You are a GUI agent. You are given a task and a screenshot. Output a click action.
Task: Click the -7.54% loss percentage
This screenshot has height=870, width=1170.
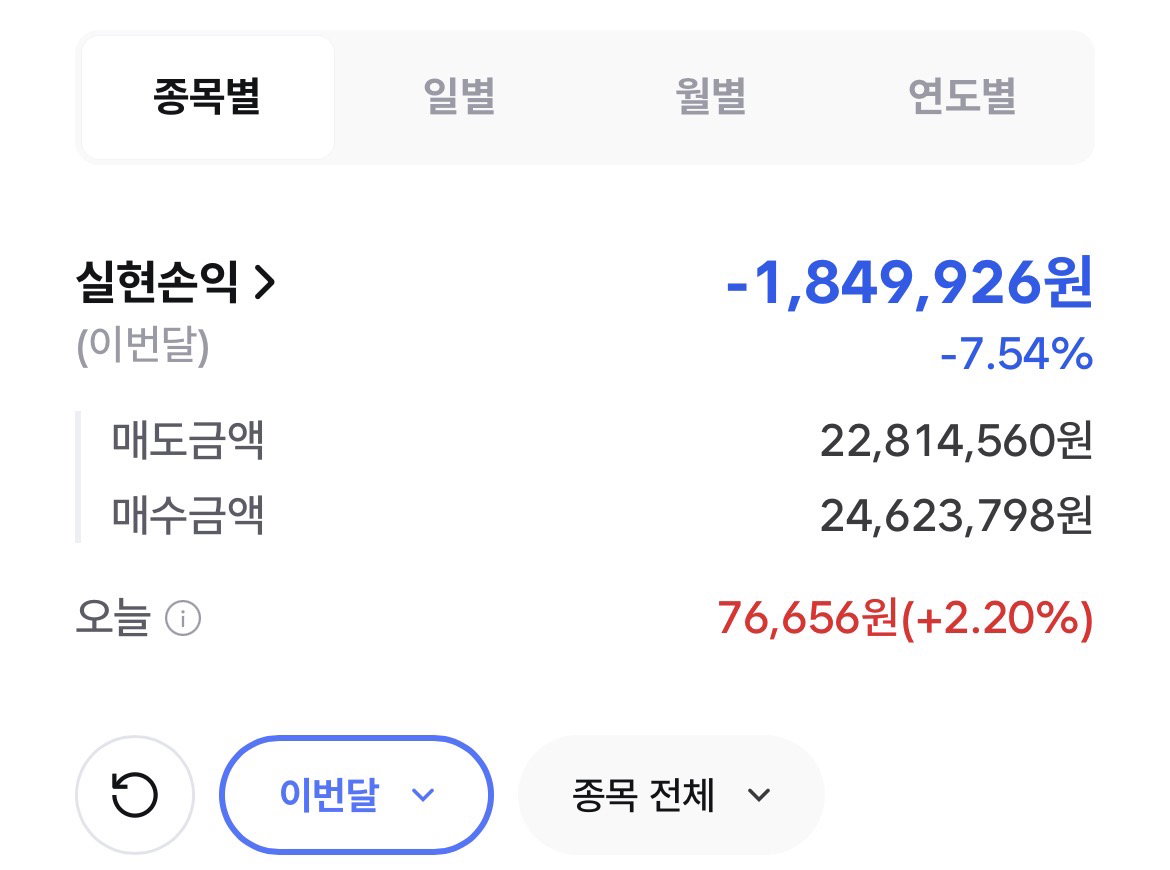(x=1016, y=354)
